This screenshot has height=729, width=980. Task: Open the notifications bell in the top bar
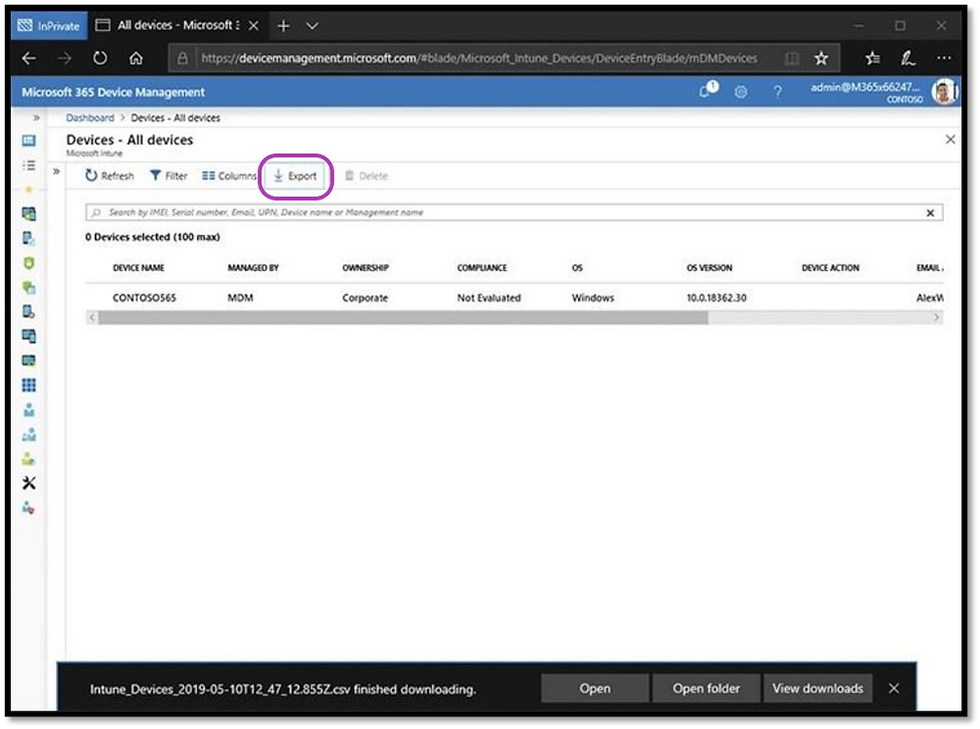click(x=705, y=90)
